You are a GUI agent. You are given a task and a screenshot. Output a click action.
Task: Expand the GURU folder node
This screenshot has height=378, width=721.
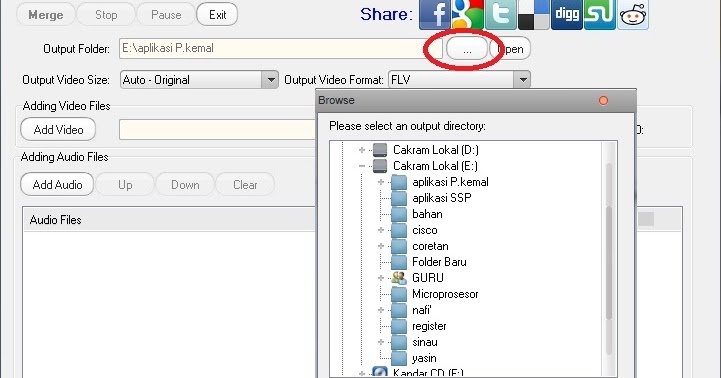tap(381, 278)
